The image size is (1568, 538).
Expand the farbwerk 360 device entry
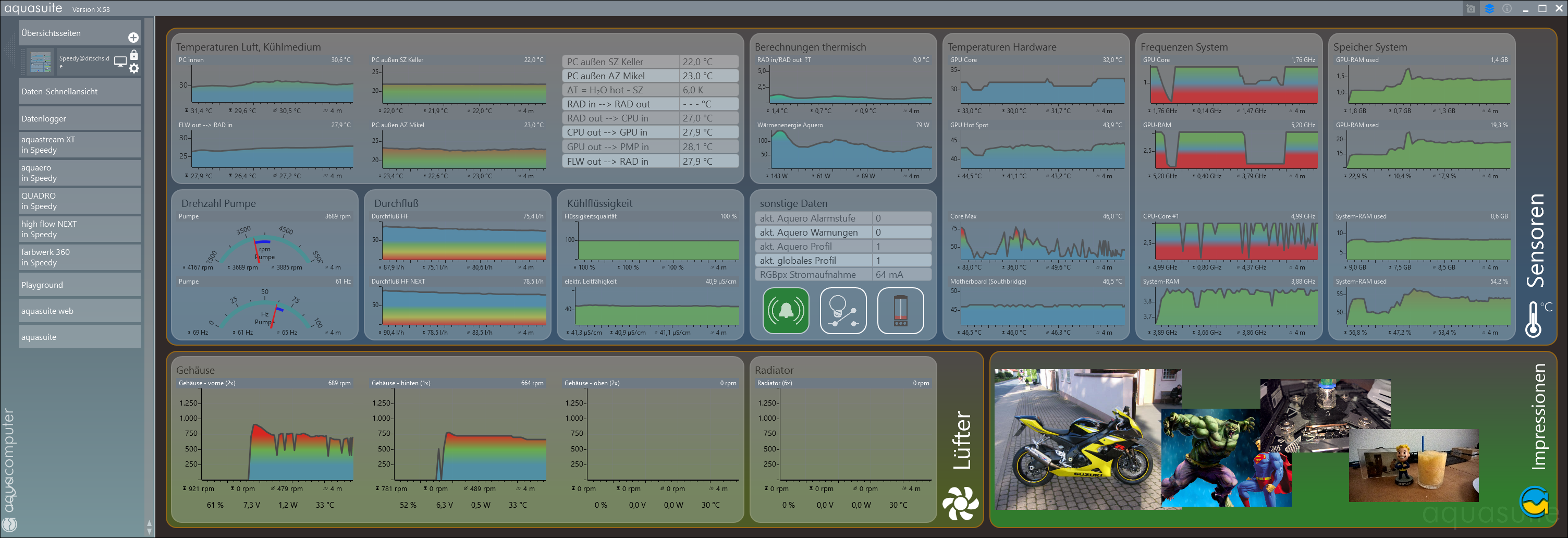(x=79, y=258)
